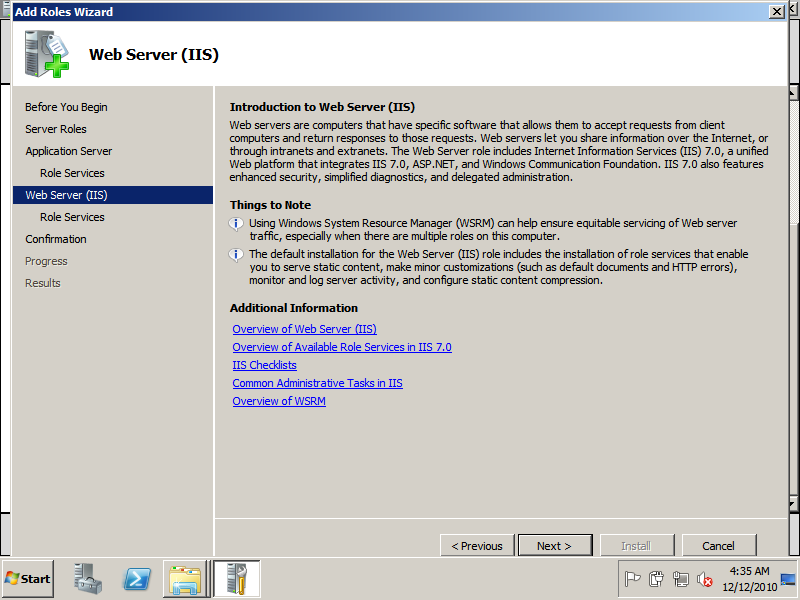This screenshot has width=800, height=600.
Task: Click the info icon beside the WSRM note
Action: pyautogui.click(x=236, y=224)
